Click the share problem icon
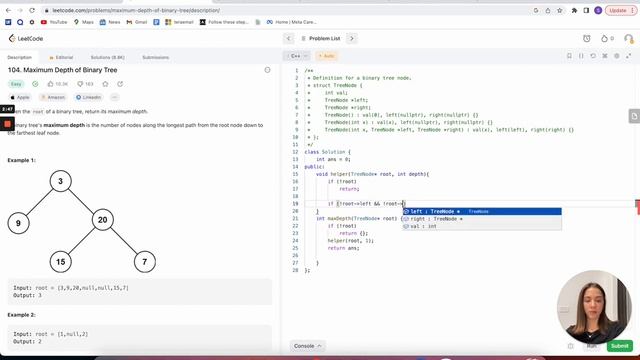This screenshot has width=640, height=360. coord(120,84)
